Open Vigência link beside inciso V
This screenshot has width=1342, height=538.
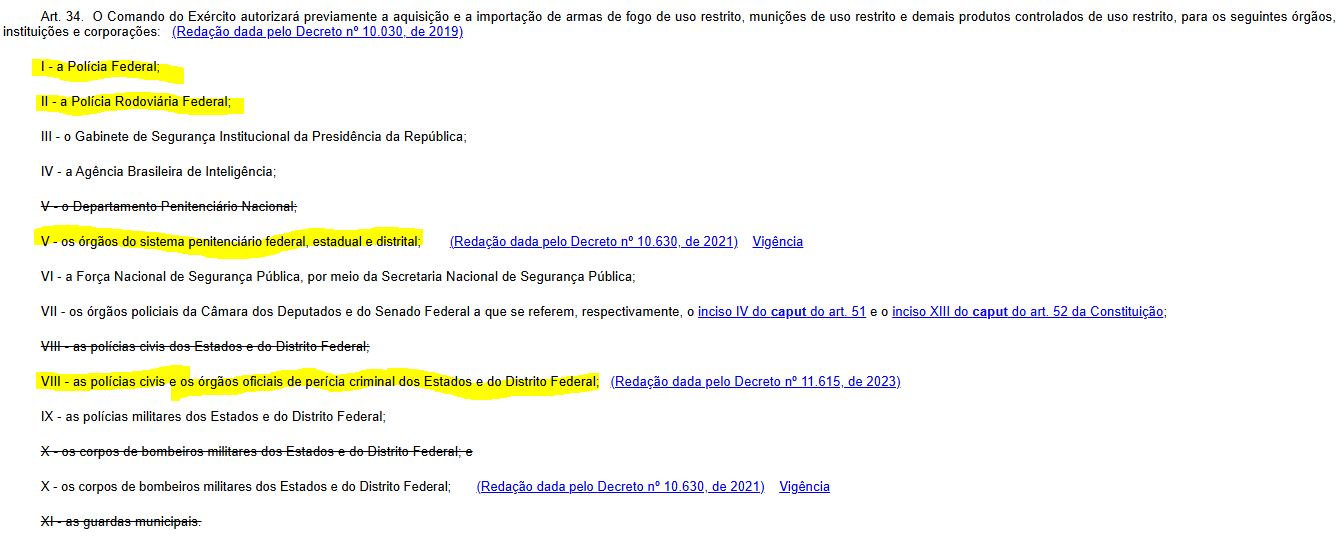(x=778, y=242)
